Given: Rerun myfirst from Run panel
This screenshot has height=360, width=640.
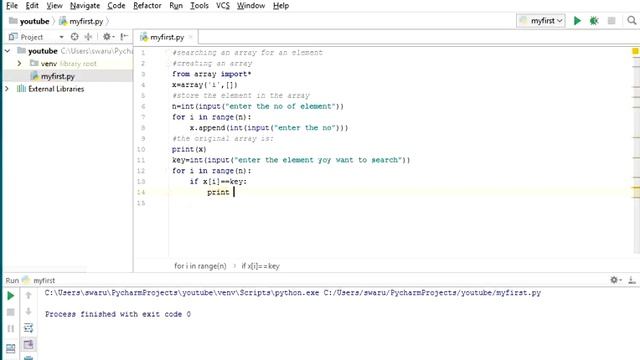Looking at the screenshot, I should click(11, 296).
